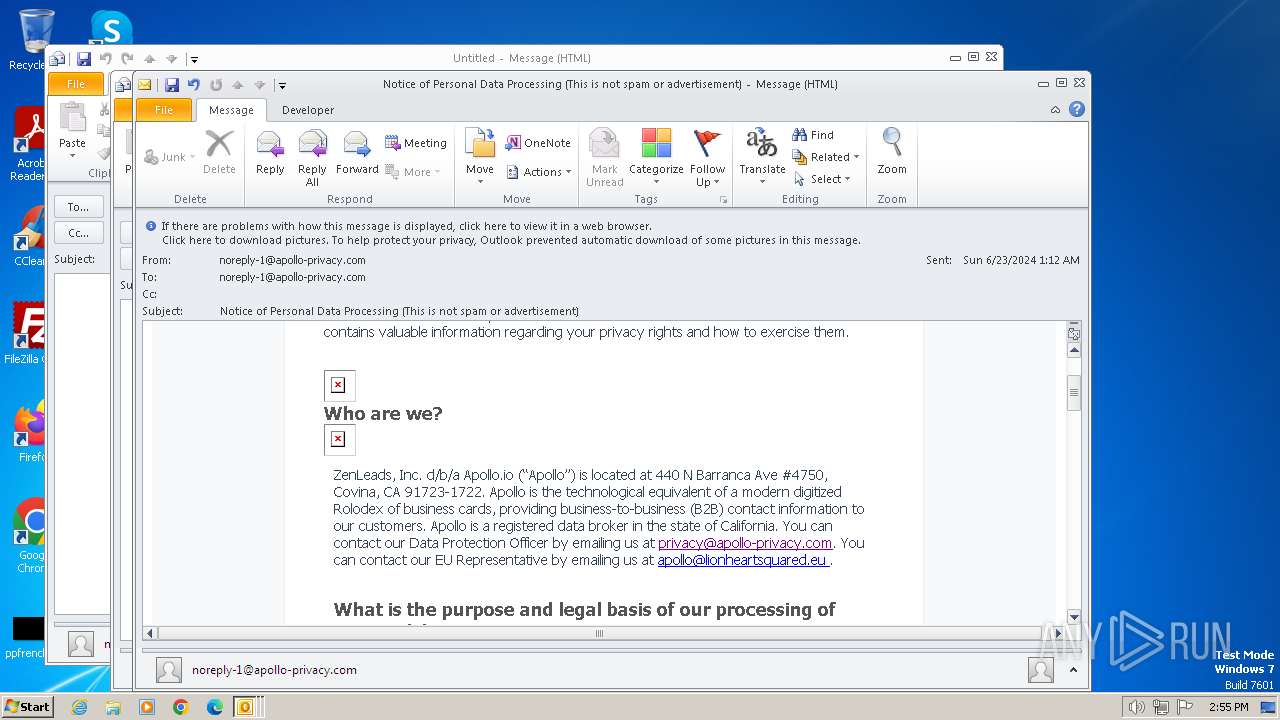Click the blocked picture placeholder above Who are we
1280x720 pixels.
(339, 385)
